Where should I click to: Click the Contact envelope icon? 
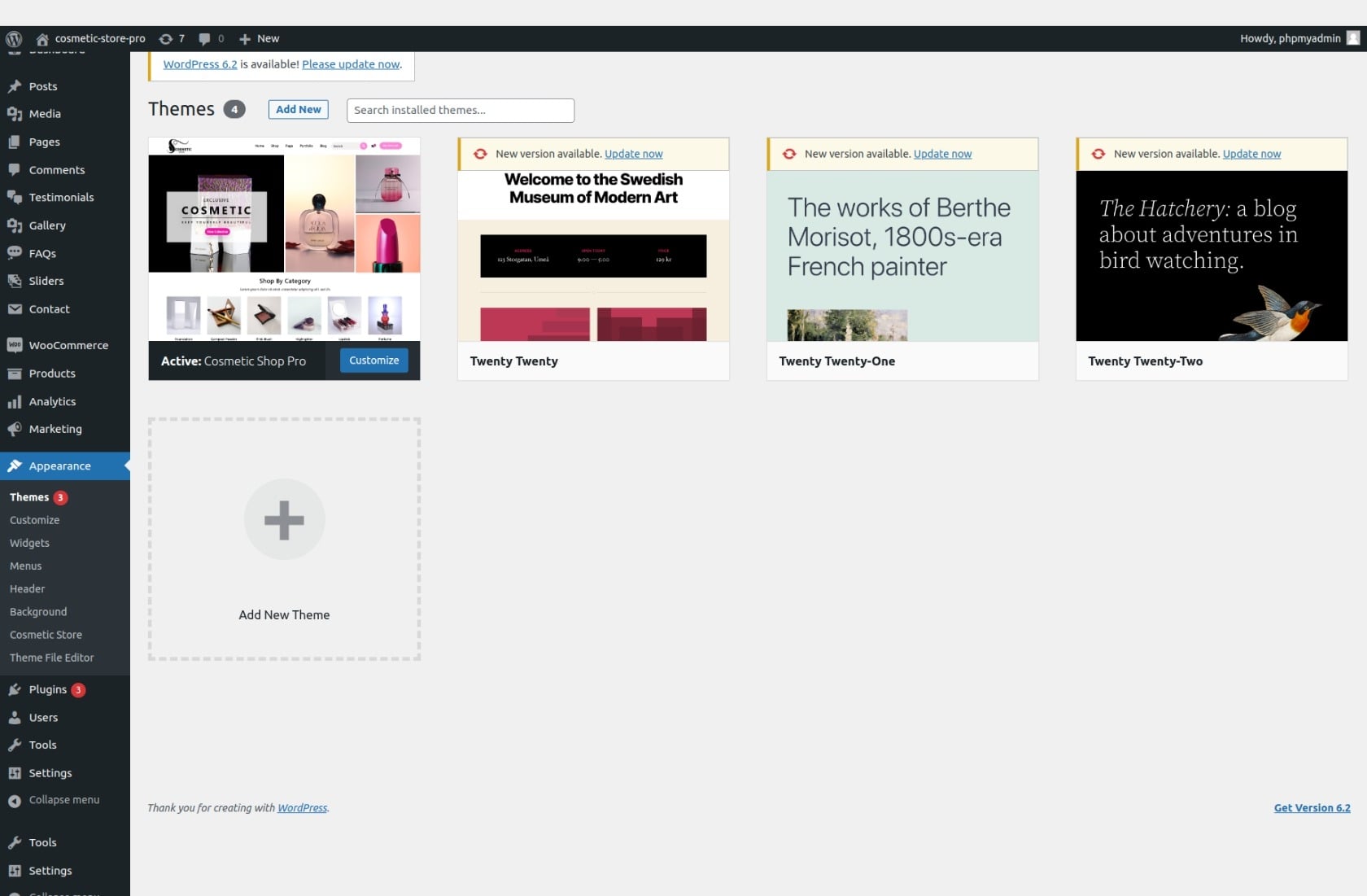coord(15,309)
